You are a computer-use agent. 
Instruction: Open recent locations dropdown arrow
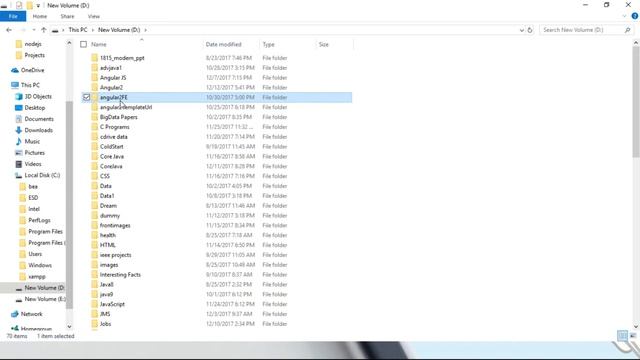[x=33, y=30]
